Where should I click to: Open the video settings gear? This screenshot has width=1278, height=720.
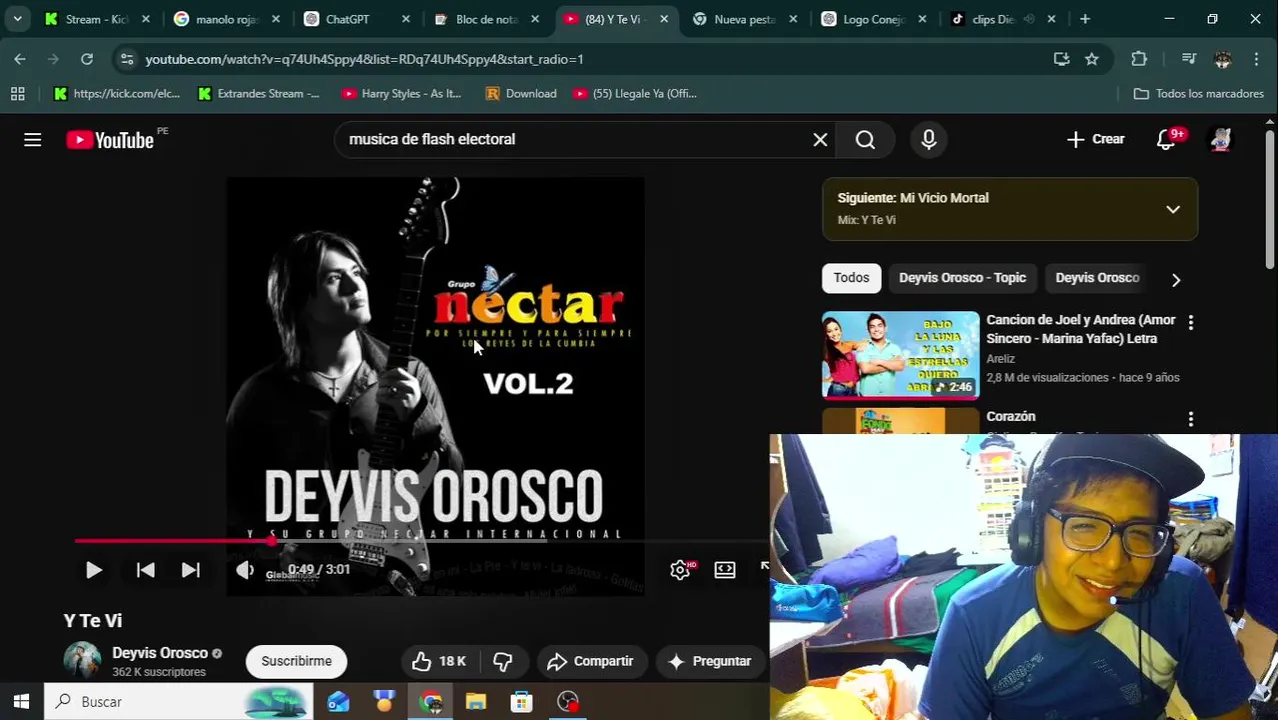[x=680, y=569]
